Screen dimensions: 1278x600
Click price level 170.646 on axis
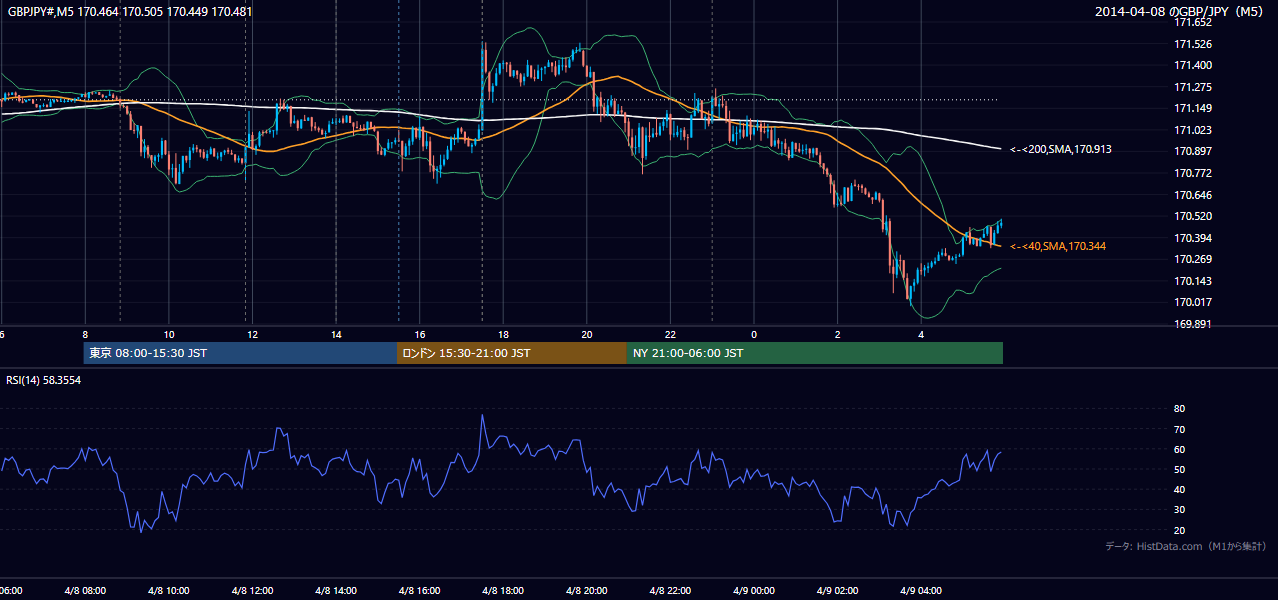tap(1192, 195)
